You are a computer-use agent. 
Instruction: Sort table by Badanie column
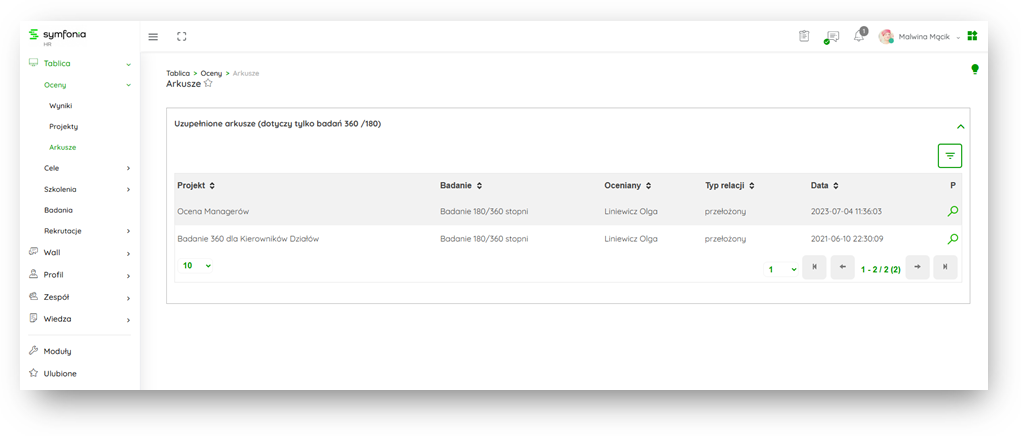tap(461, 185)
